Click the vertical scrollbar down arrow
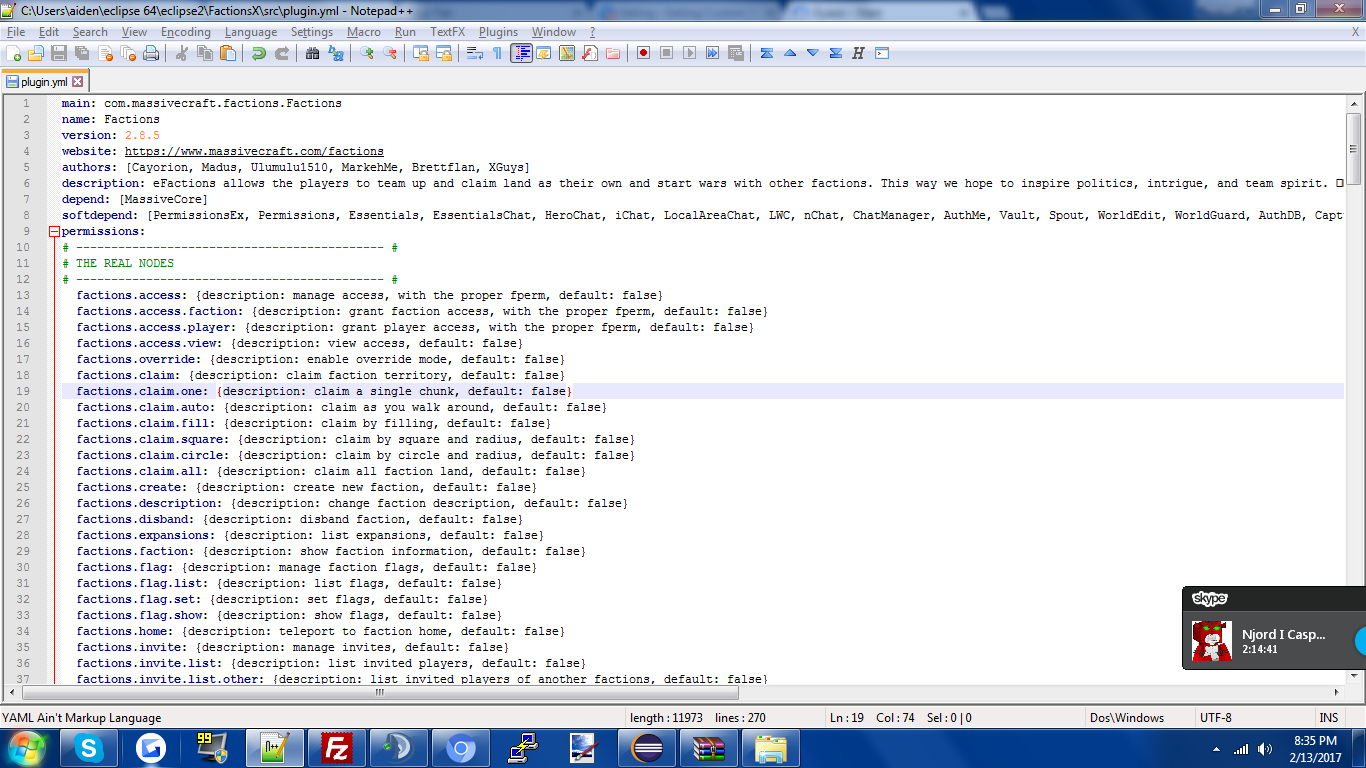 1354,676
